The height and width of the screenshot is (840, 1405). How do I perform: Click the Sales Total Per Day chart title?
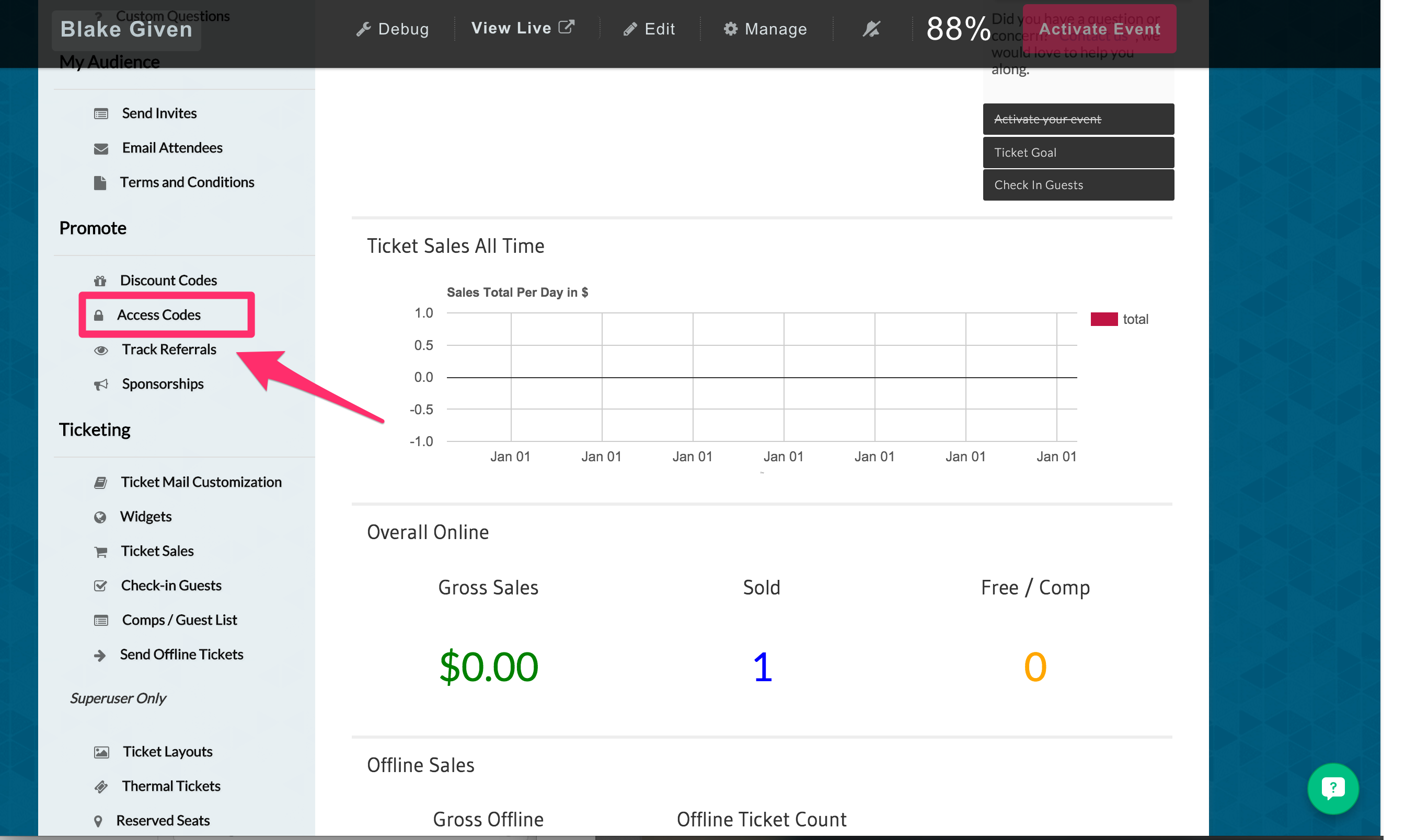pos(517,292)
